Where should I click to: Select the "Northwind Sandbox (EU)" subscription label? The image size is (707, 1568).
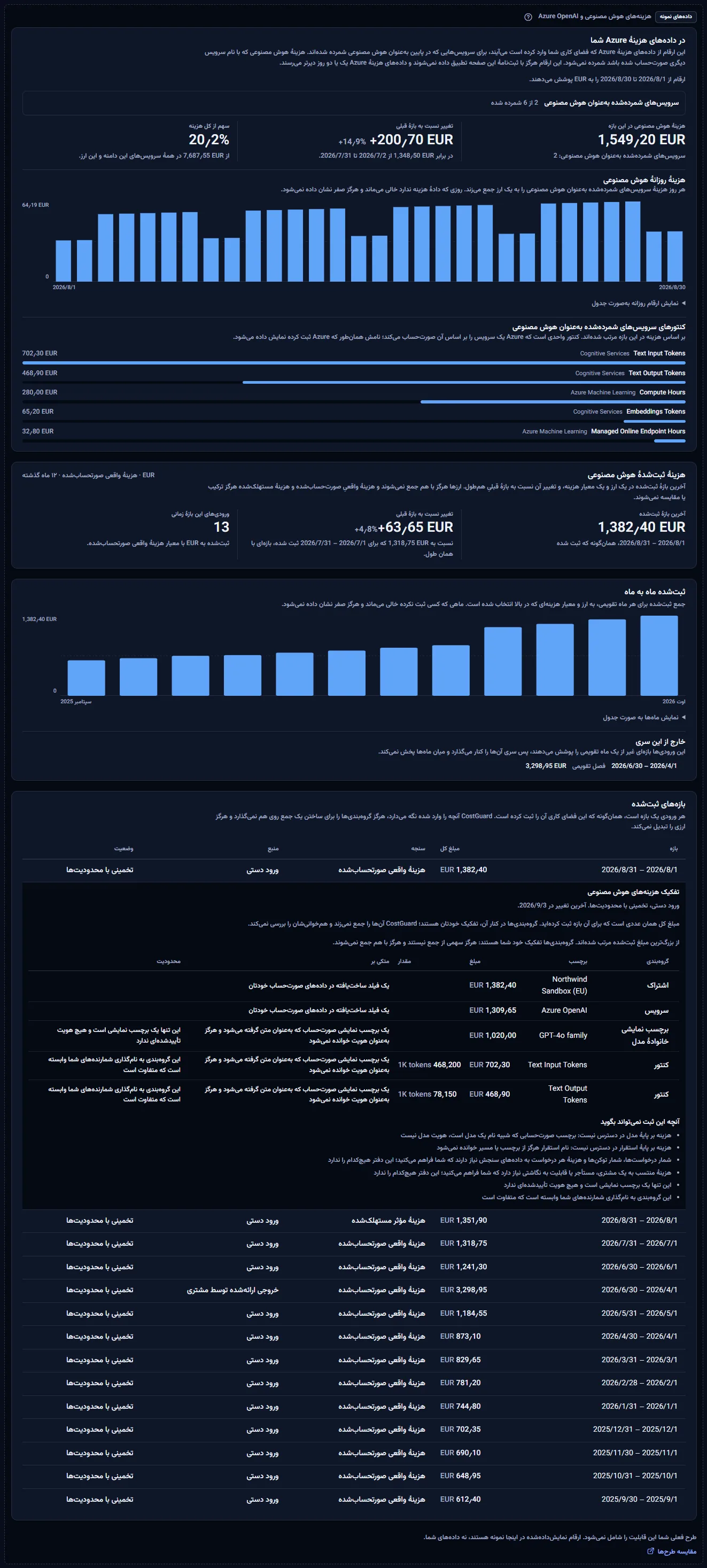(x=564, y=985)
